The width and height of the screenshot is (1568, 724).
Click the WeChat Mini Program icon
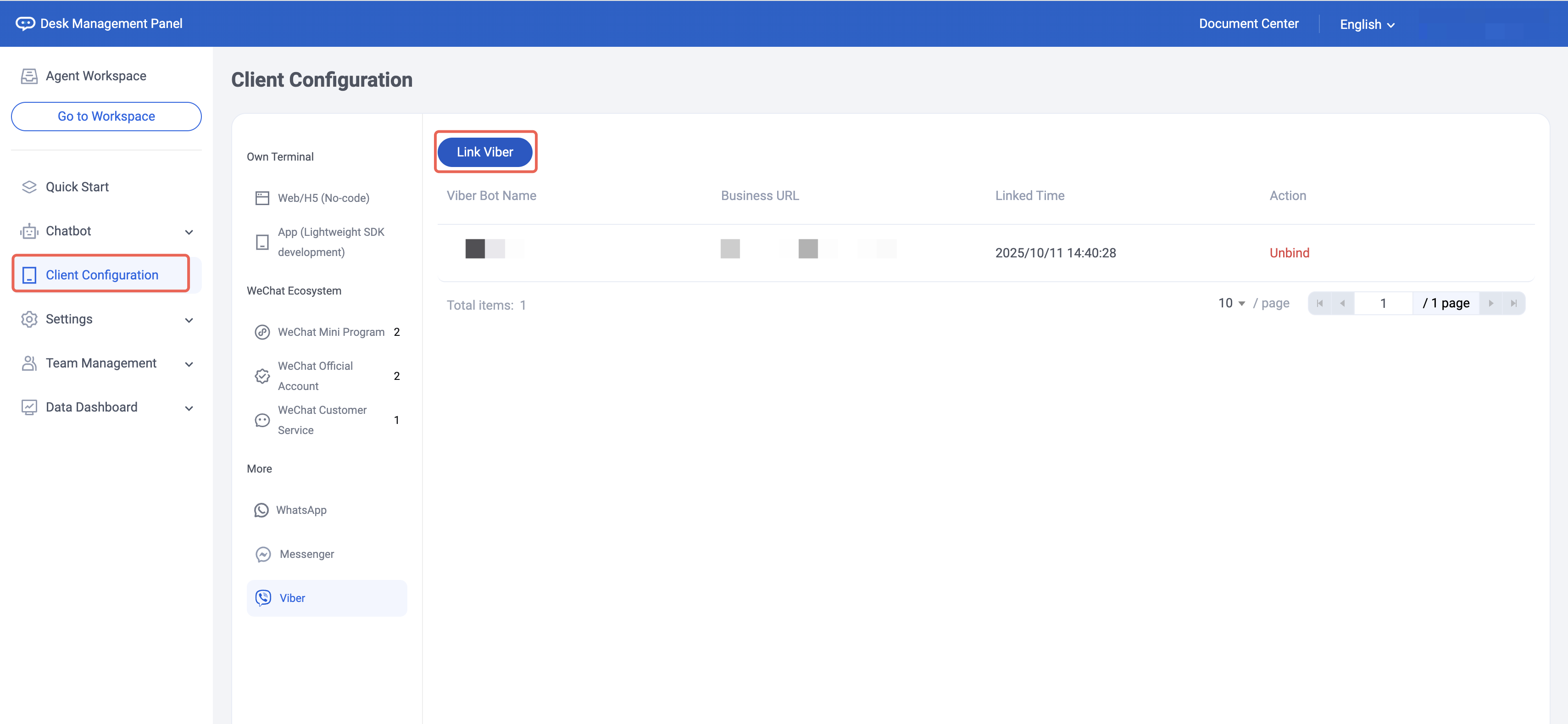click(262, 332)
